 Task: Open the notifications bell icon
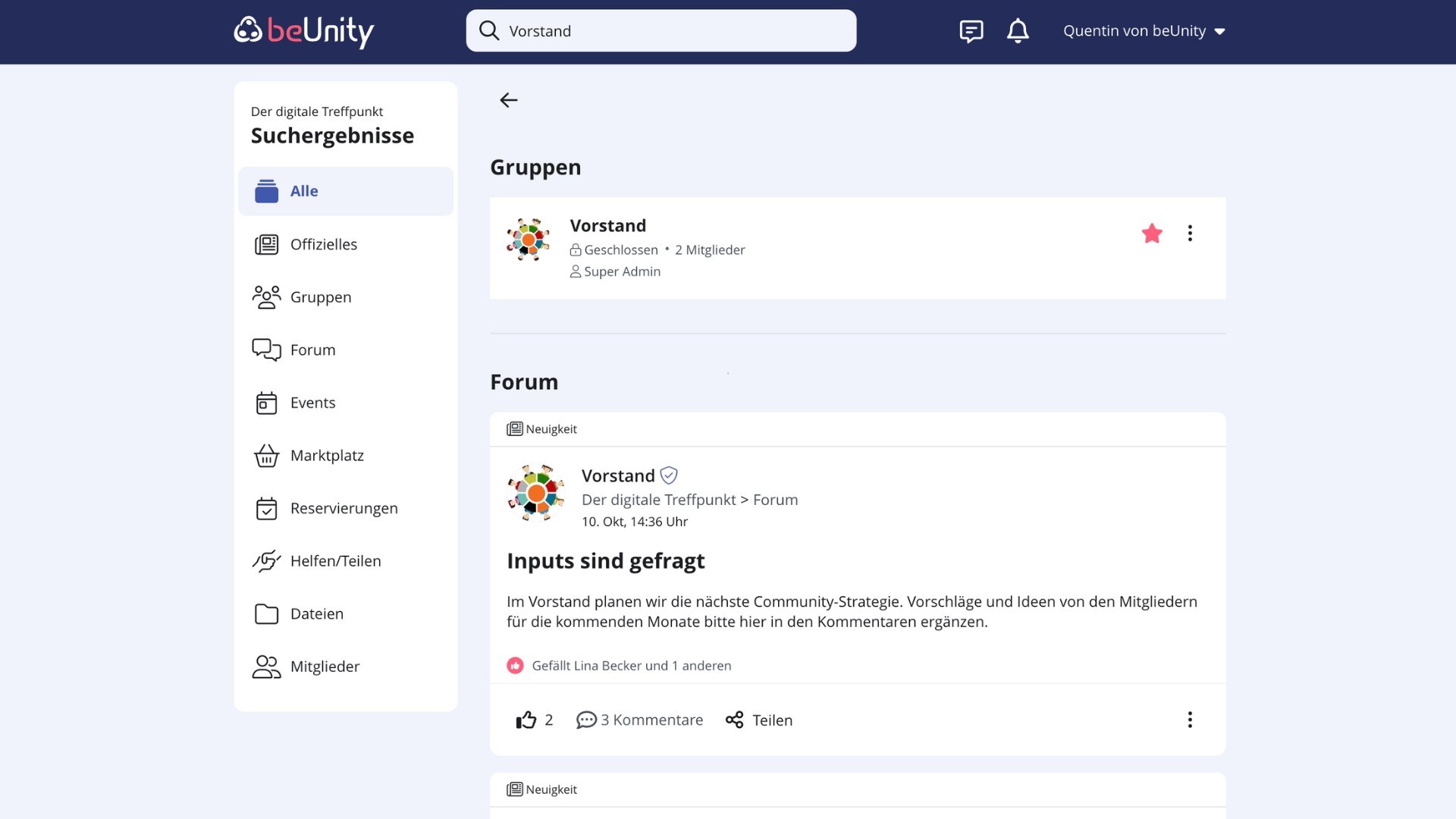click(x=1018, y=30)
